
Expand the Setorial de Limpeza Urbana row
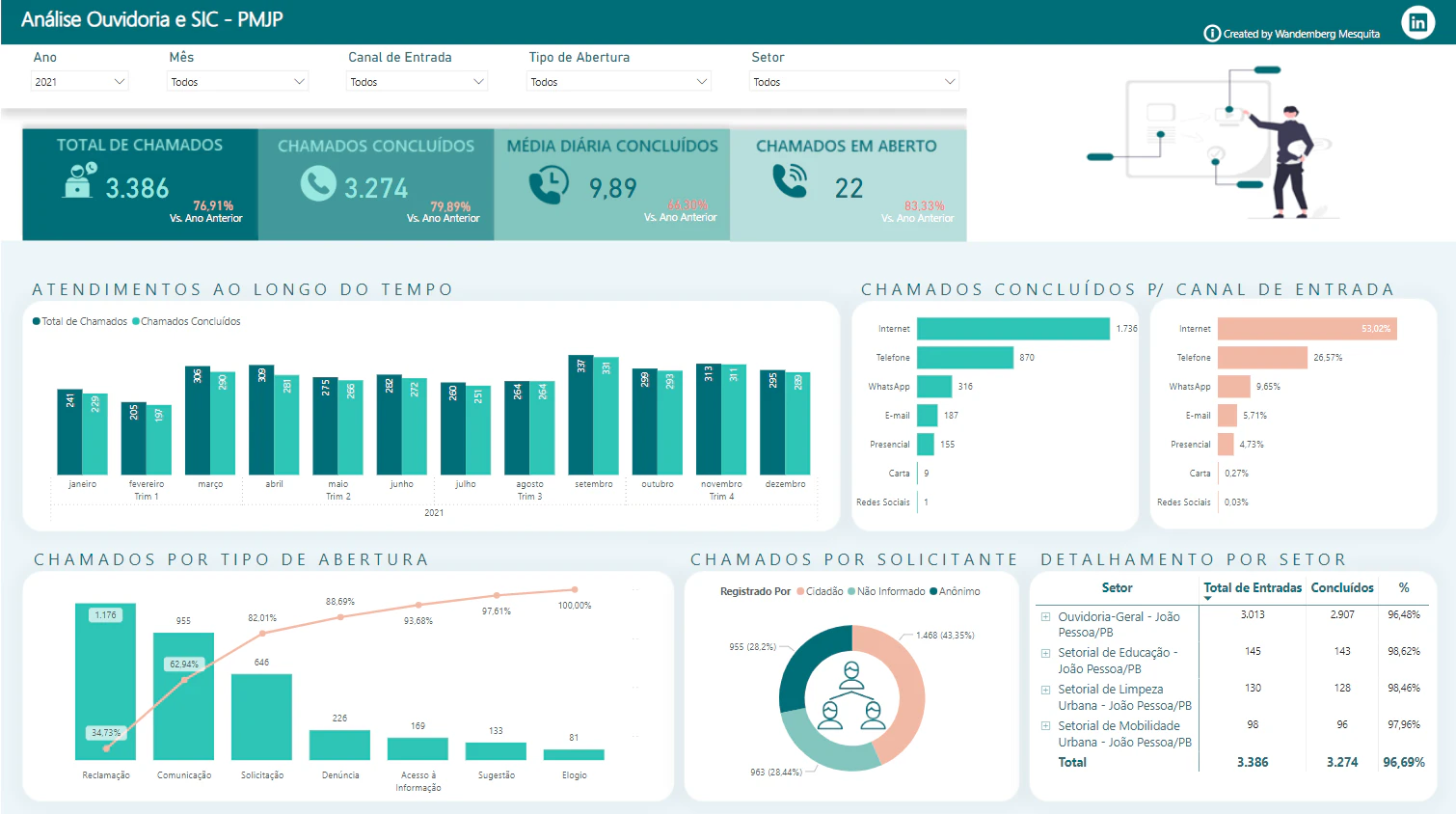coord(1045,690)
